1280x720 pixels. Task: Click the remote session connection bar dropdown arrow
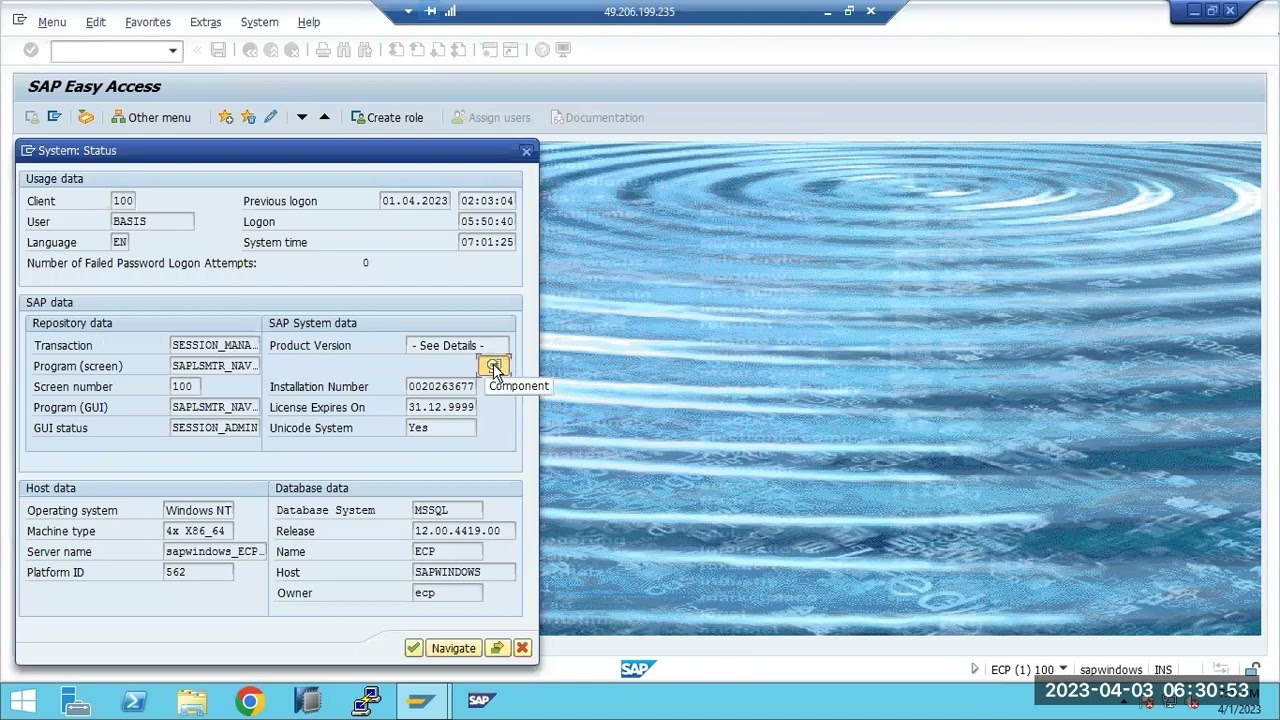(408, 11)
